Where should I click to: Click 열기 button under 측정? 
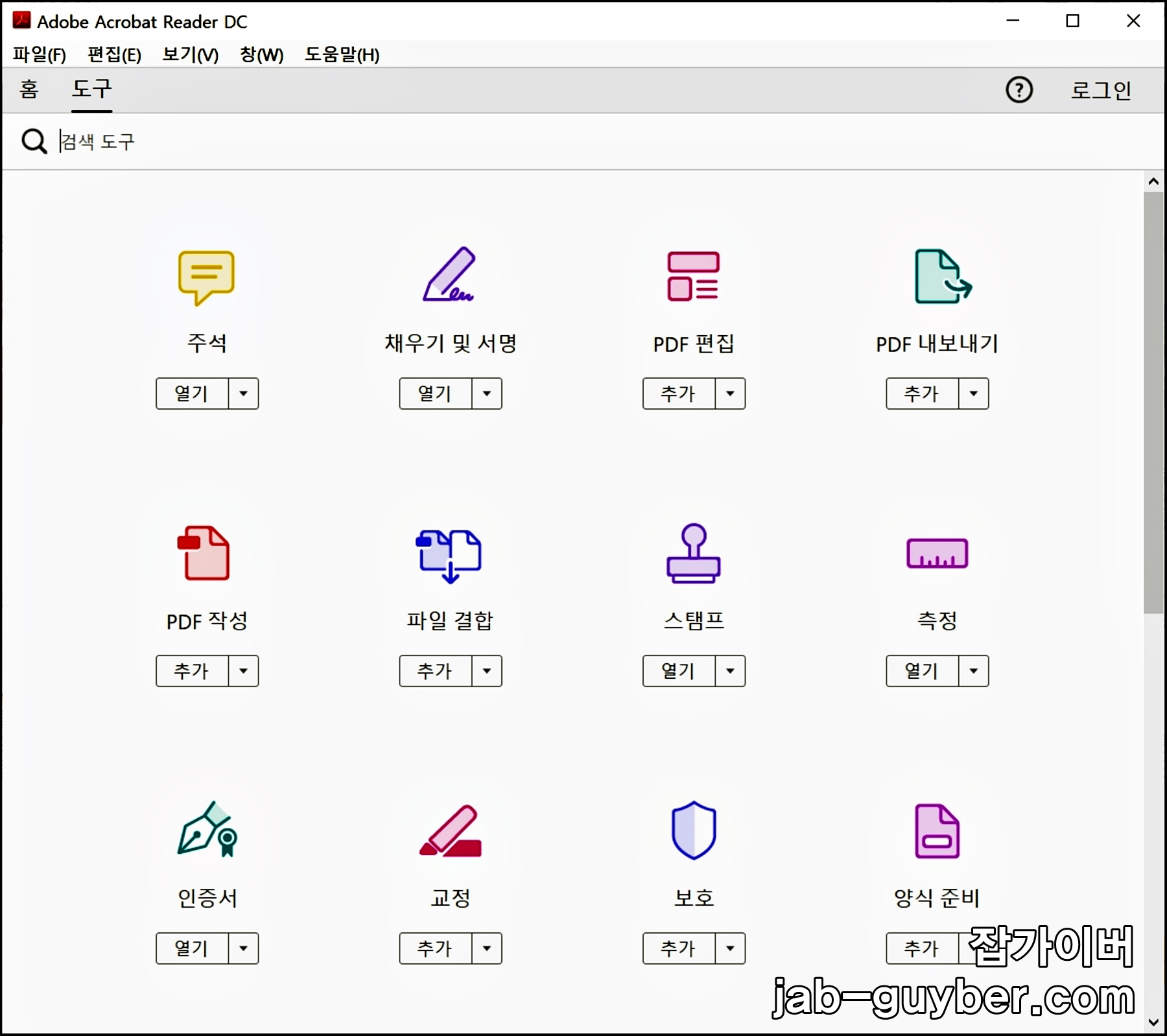click(x=922, y=671)
